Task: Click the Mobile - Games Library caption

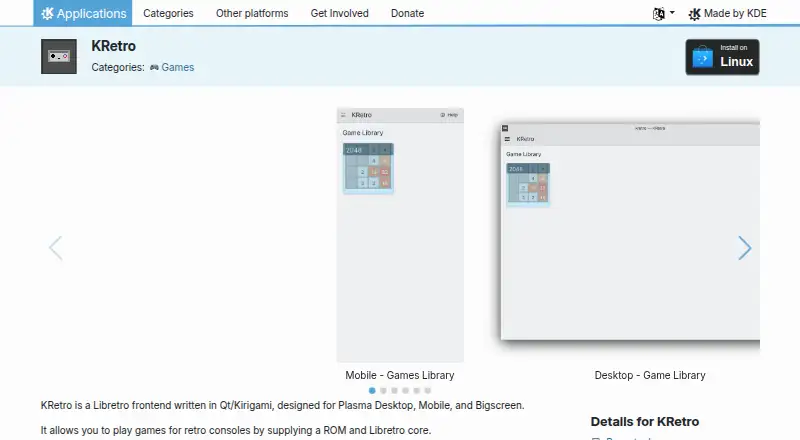Action: (399, 375)
